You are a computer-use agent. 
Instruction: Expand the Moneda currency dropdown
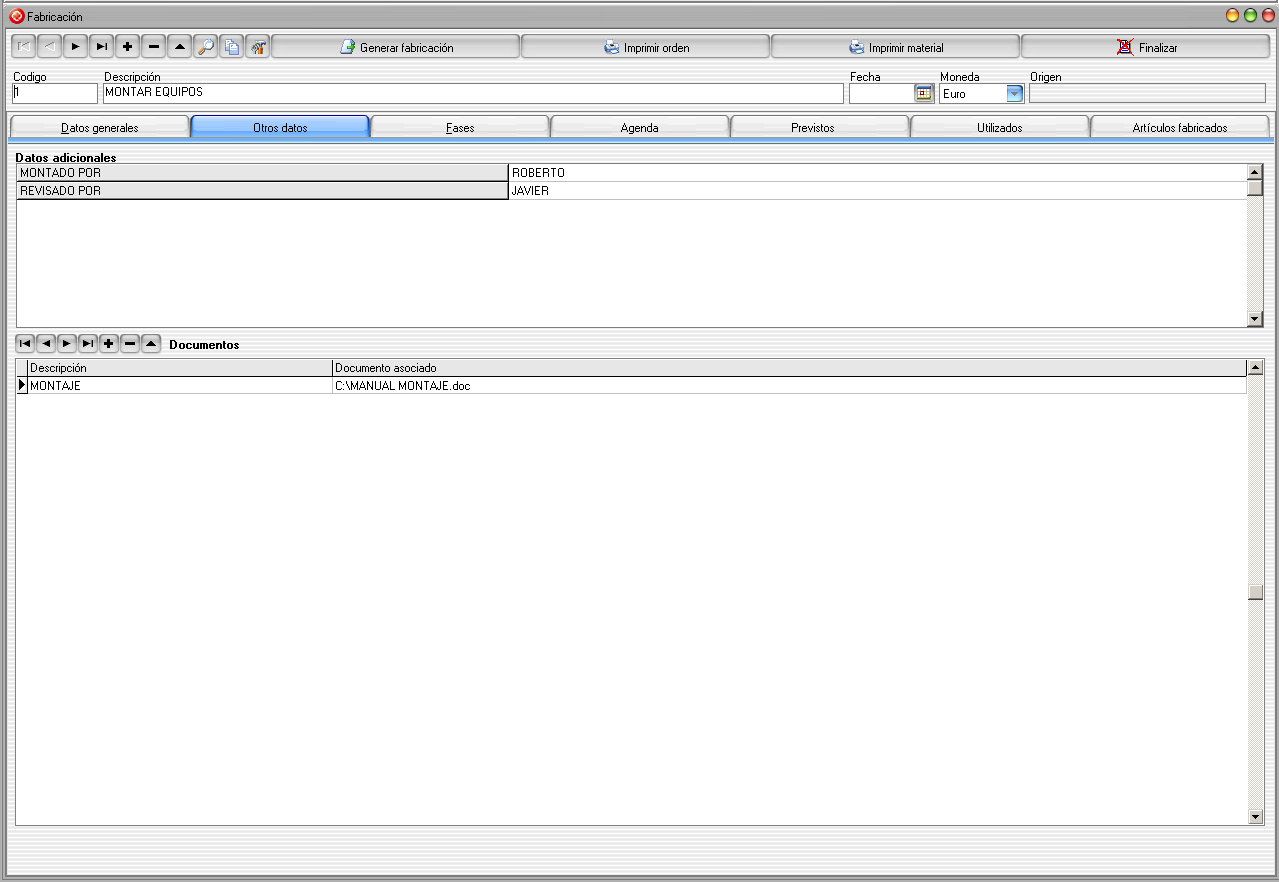point(1015,93)
